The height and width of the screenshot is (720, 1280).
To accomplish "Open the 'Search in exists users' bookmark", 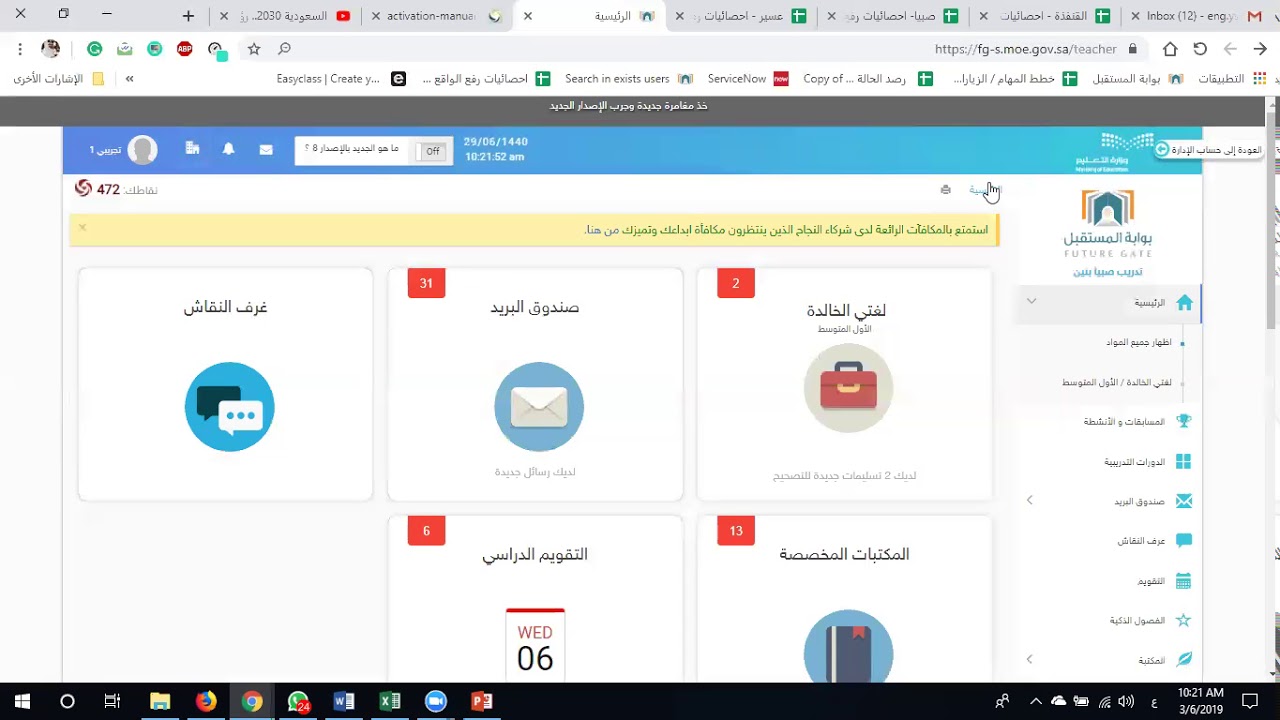I will coord(628,79).
